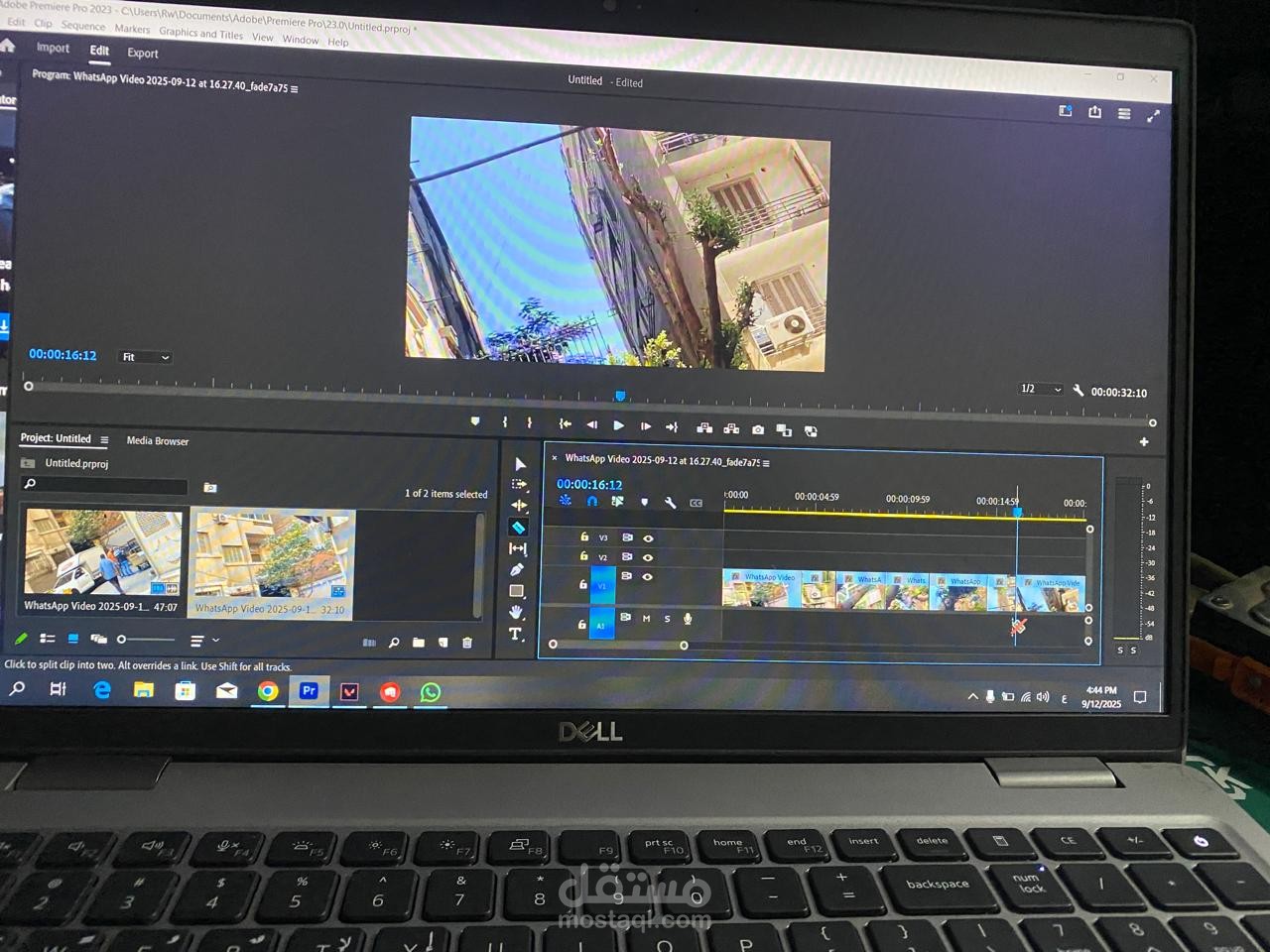Step back one frame
Viewport: 1270px width, 952px height.
pyautogui.click(x=591, y=424)
